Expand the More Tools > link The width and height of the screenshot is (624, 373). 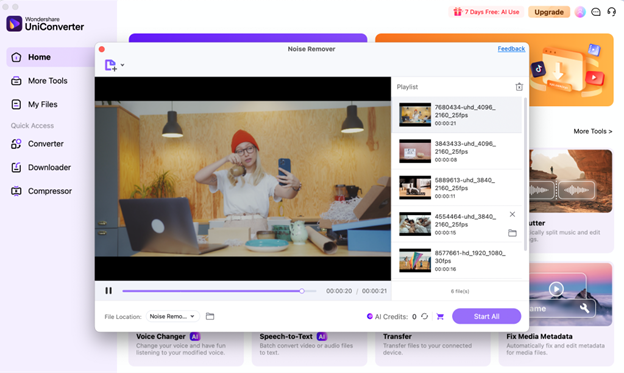pos(593,131)
